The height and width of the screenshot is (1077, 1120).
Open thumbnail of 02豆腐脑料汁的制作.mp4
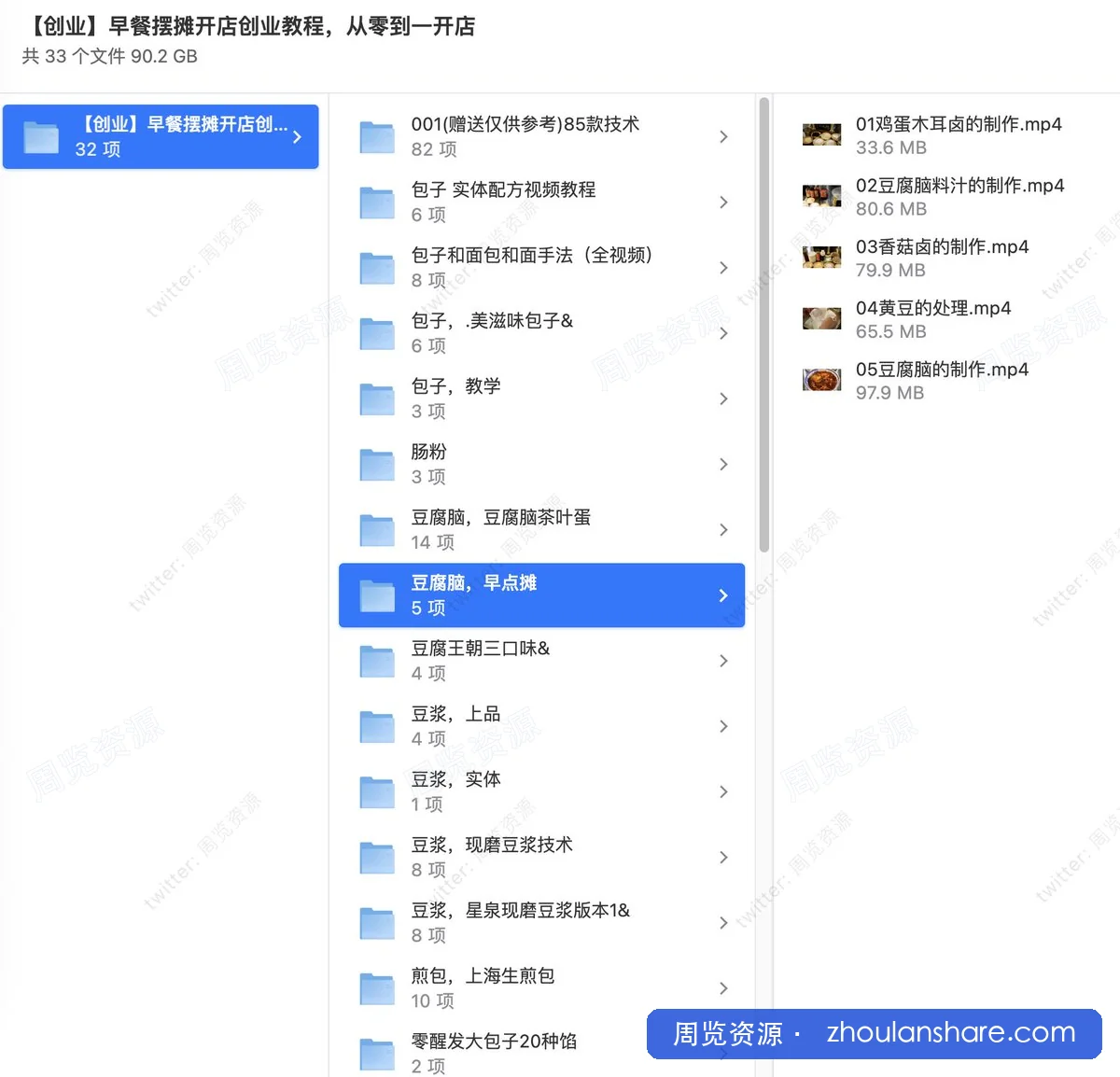(821, 197)
